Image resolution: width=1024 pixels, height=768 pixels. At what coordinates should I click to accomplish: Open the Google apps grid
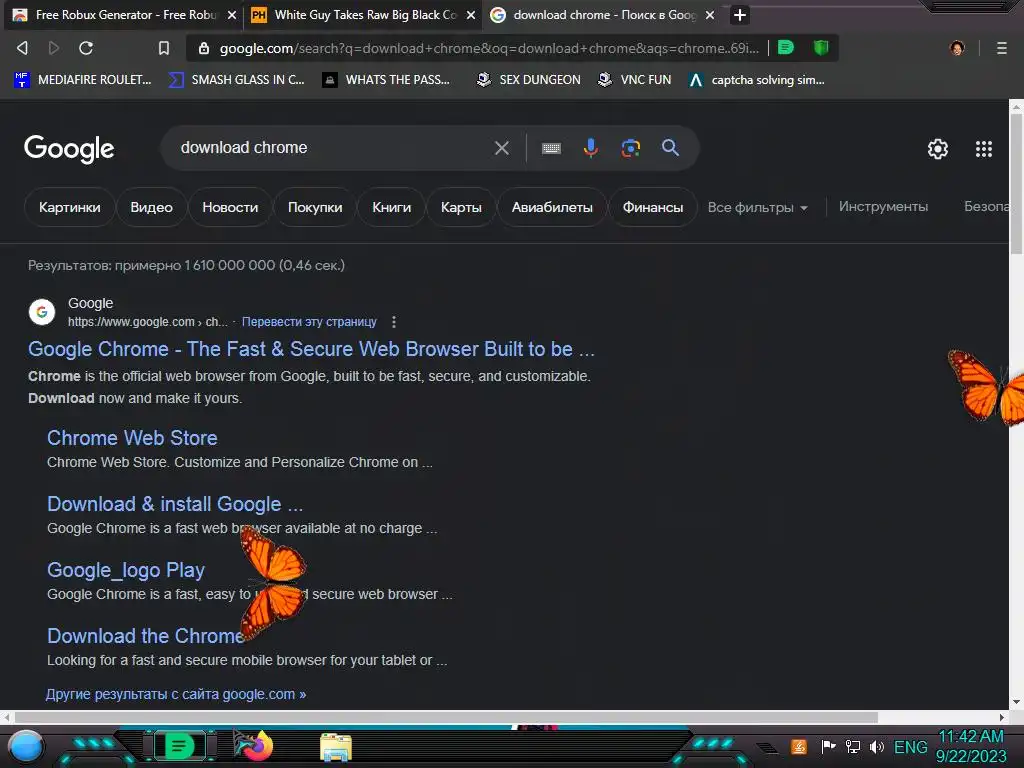click(984, 149)
